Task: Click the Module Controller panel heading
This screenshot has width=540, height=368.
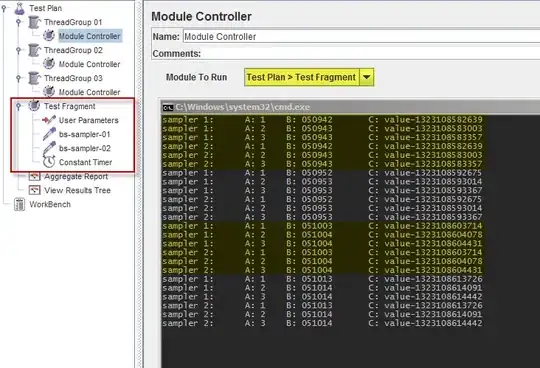Action: click(201, 16)
